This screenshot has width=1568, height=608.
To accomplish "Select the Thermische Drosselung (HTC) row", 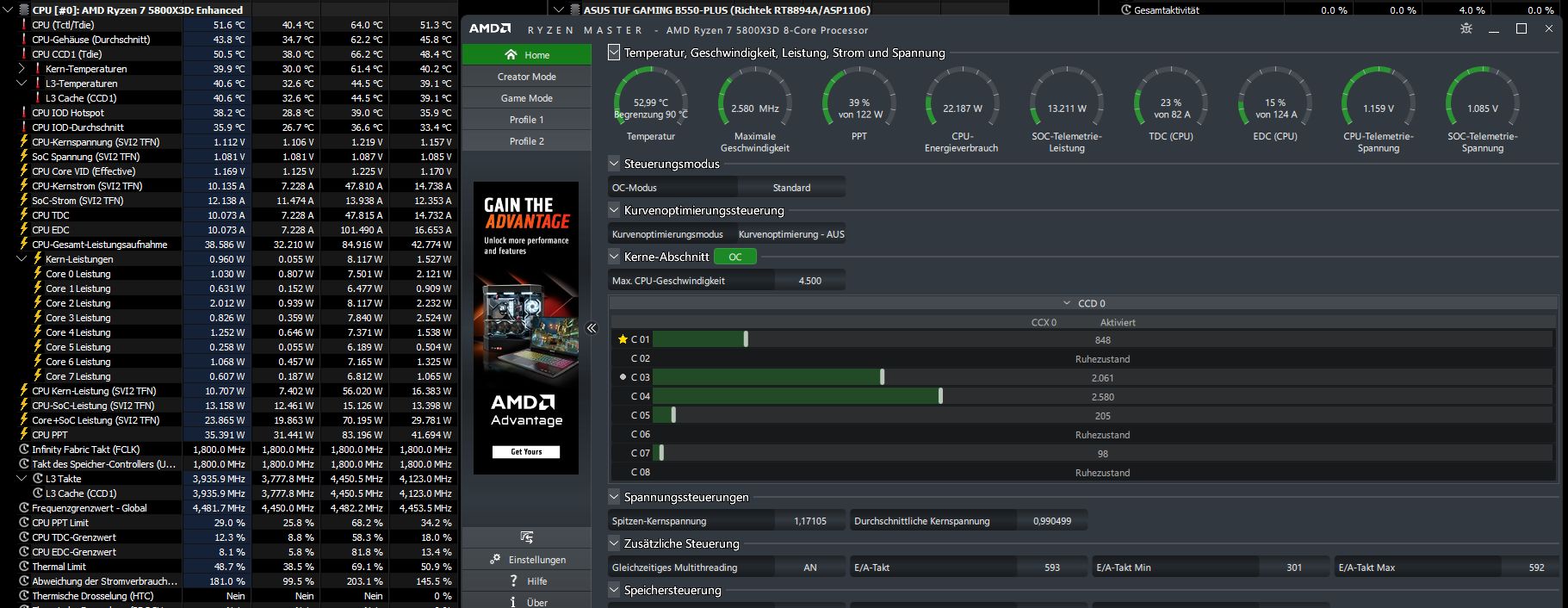I will (x=229, y=596).
